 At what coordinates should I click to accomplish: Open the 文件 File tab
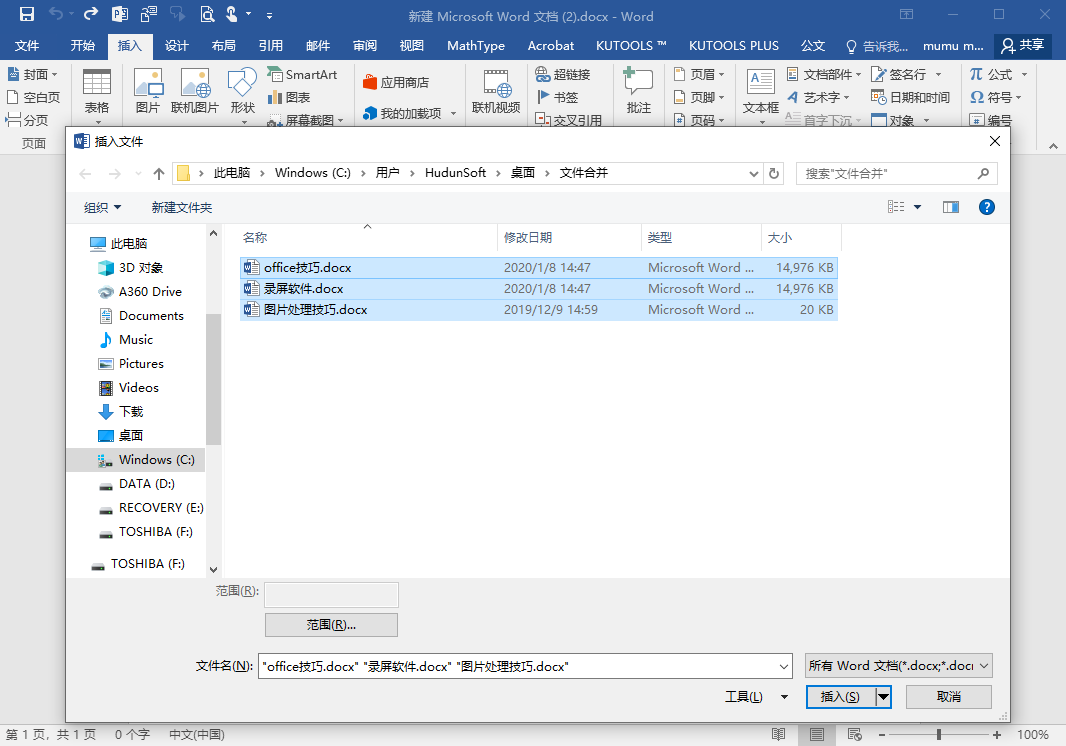tap(27, 46)
